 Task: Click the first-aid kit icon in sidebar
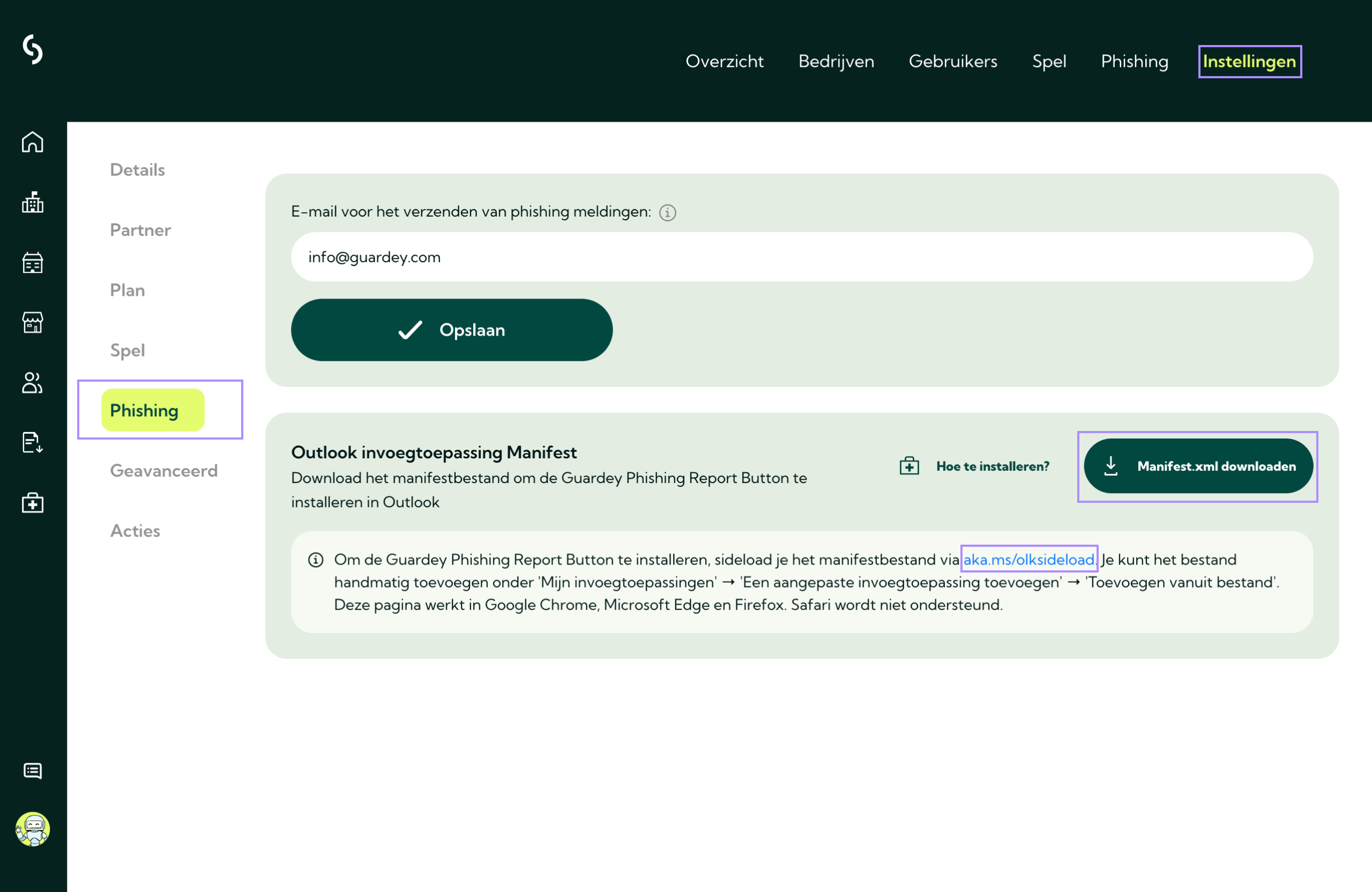click(33, 503)
